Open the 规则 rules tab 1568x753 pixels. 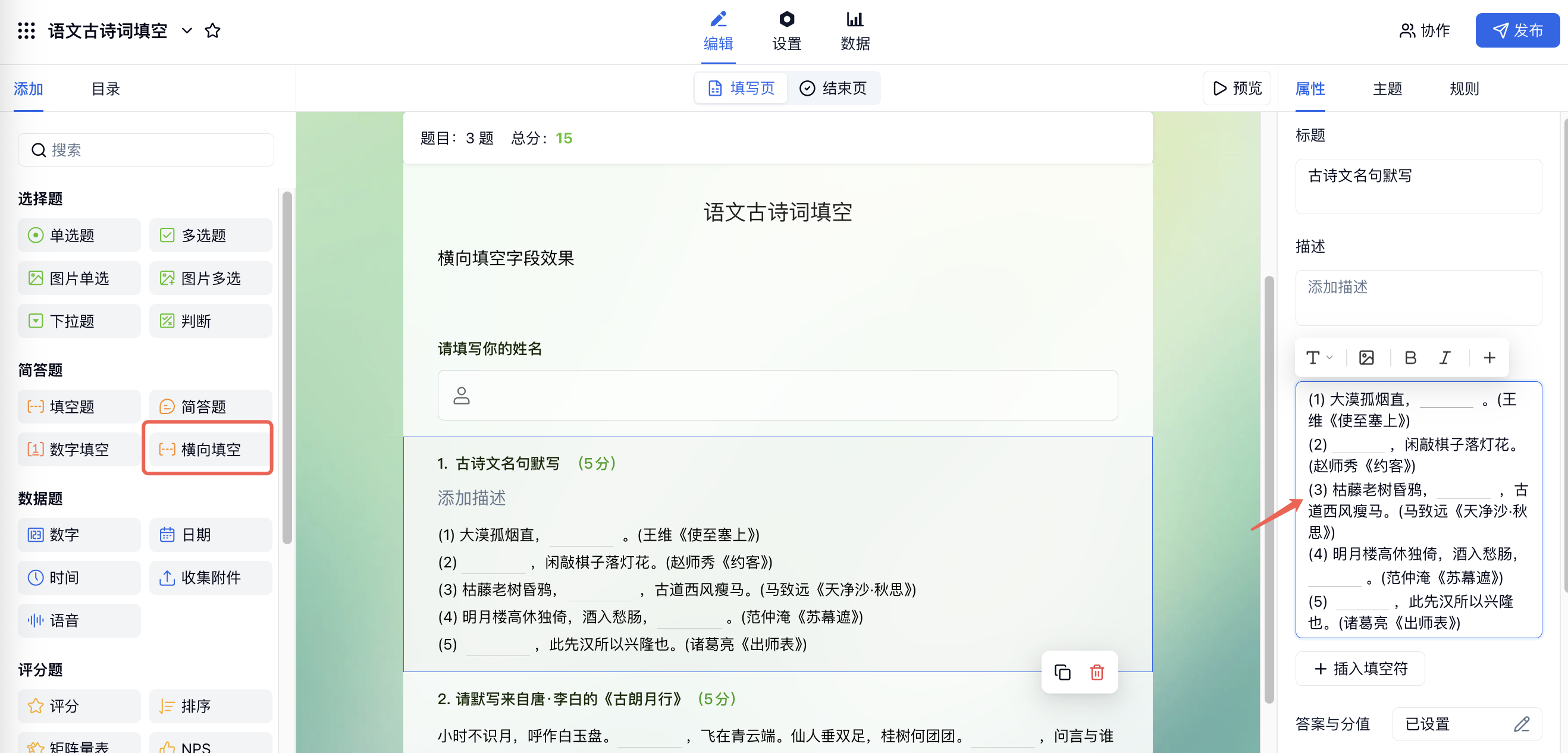[x=1464, y=89]
